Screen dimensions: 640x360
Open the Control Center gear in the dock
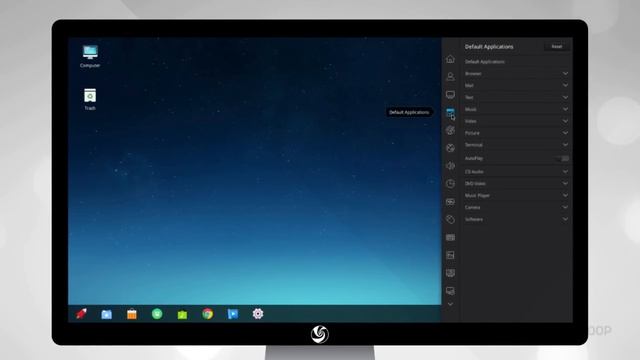point(258,314)
